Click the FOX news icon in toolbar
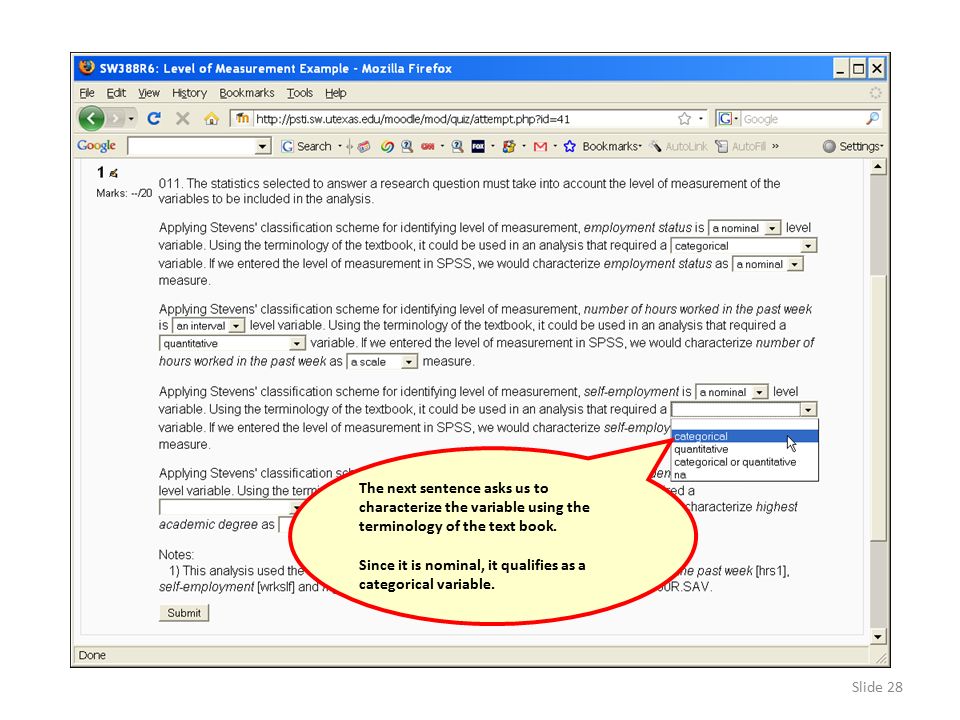Image resolution: width=960 pixels, height=720 pixels. [x=478, y=146]
